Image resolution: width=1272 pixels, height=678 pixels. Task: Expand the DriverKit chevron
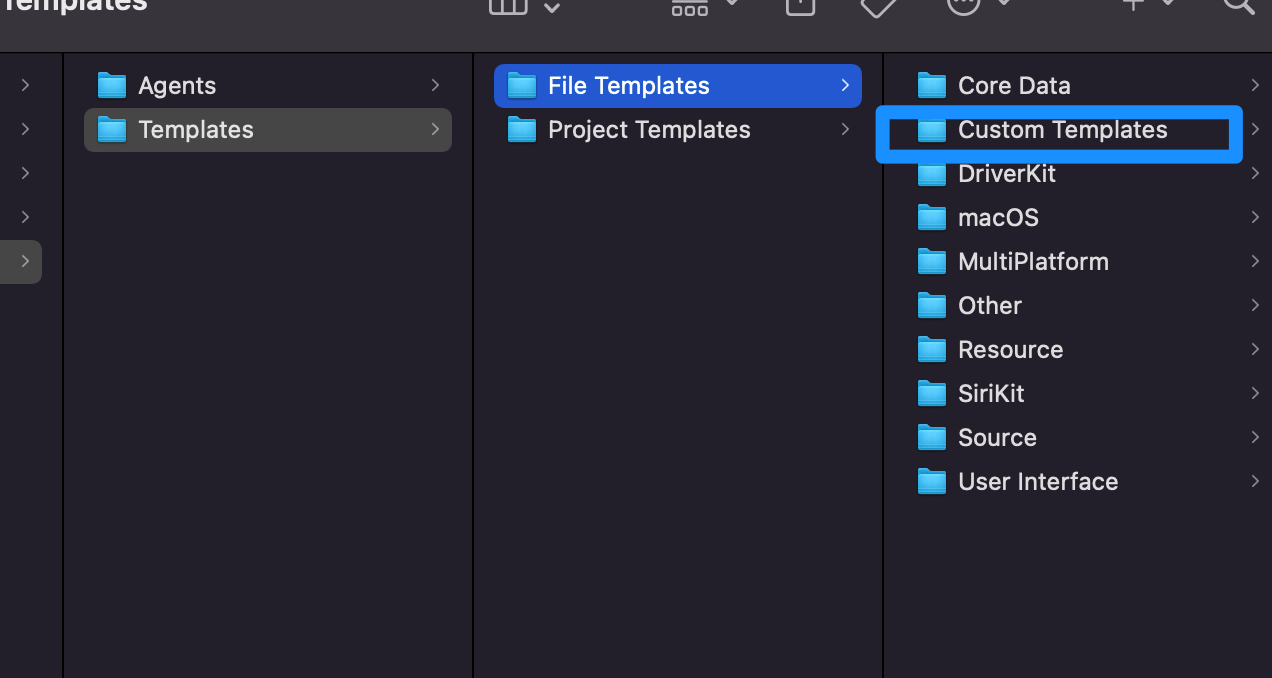pos(1255,174)
